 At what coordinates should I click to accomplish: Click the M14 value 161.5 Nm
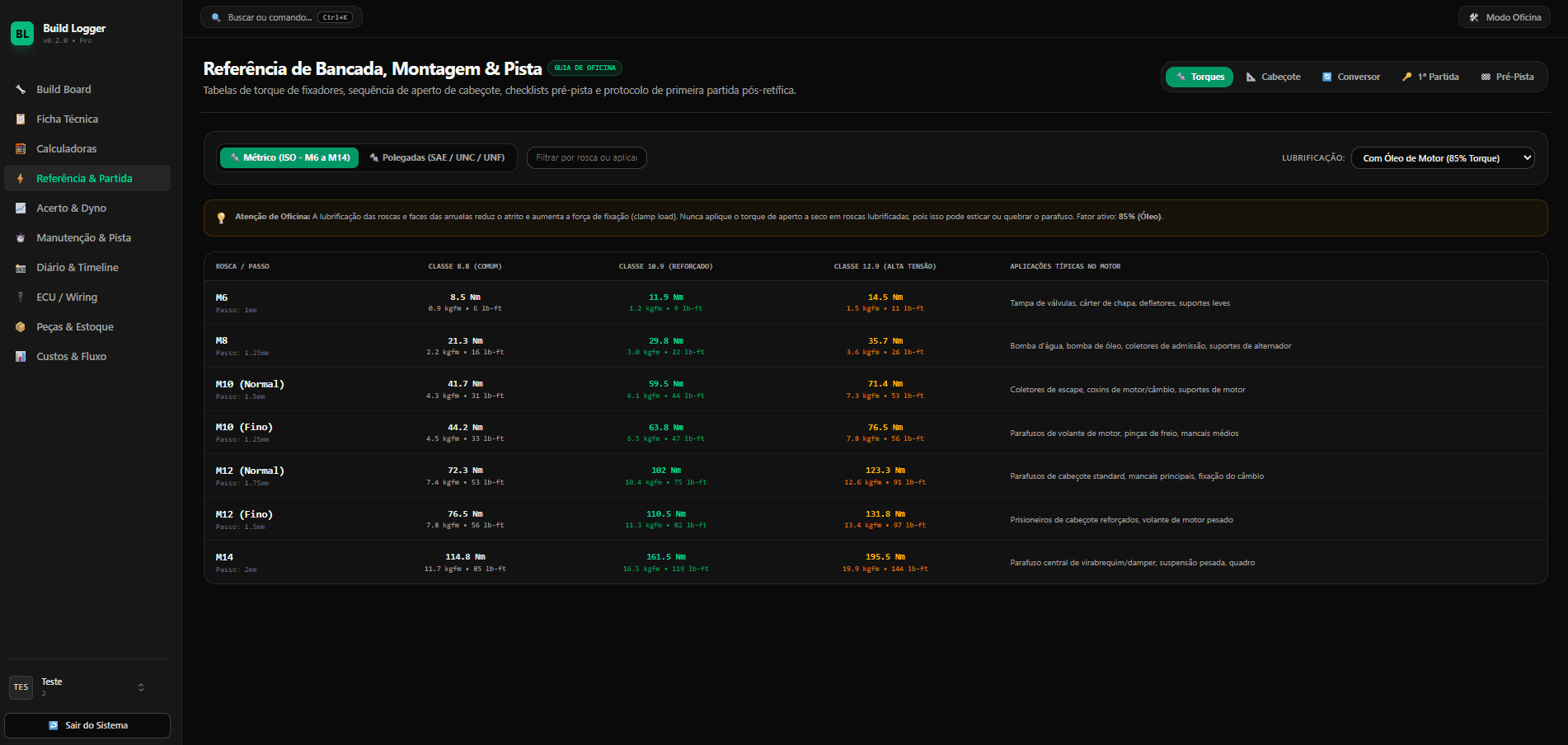click(665, 557)
